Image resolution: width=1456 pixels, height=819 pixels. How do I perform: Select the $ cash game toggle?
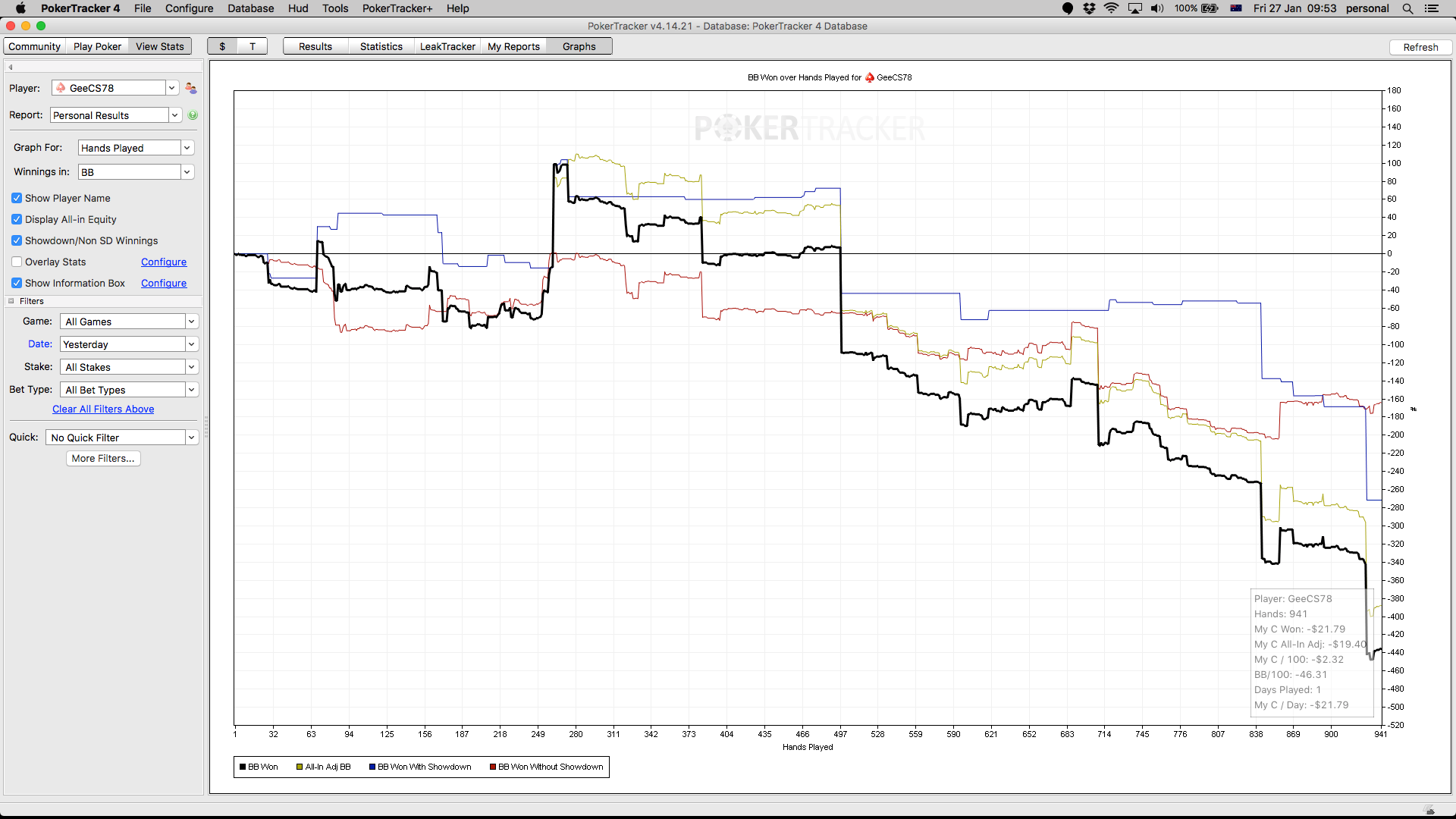point(222,46)
